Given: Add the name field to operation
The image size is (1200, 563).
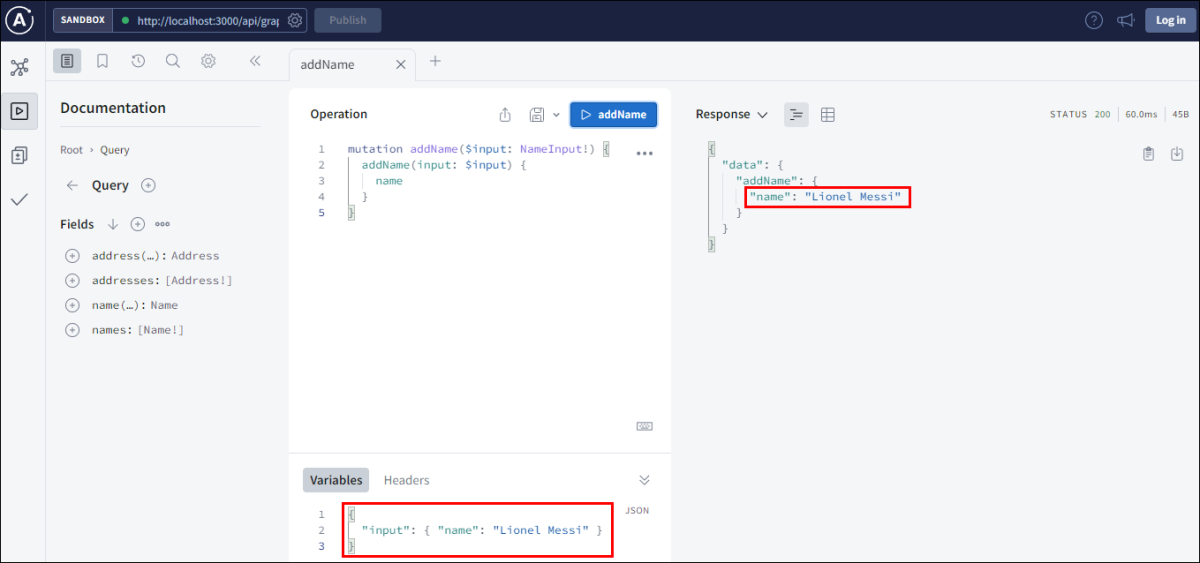Looking at the screenshot, I should (72, 305).
